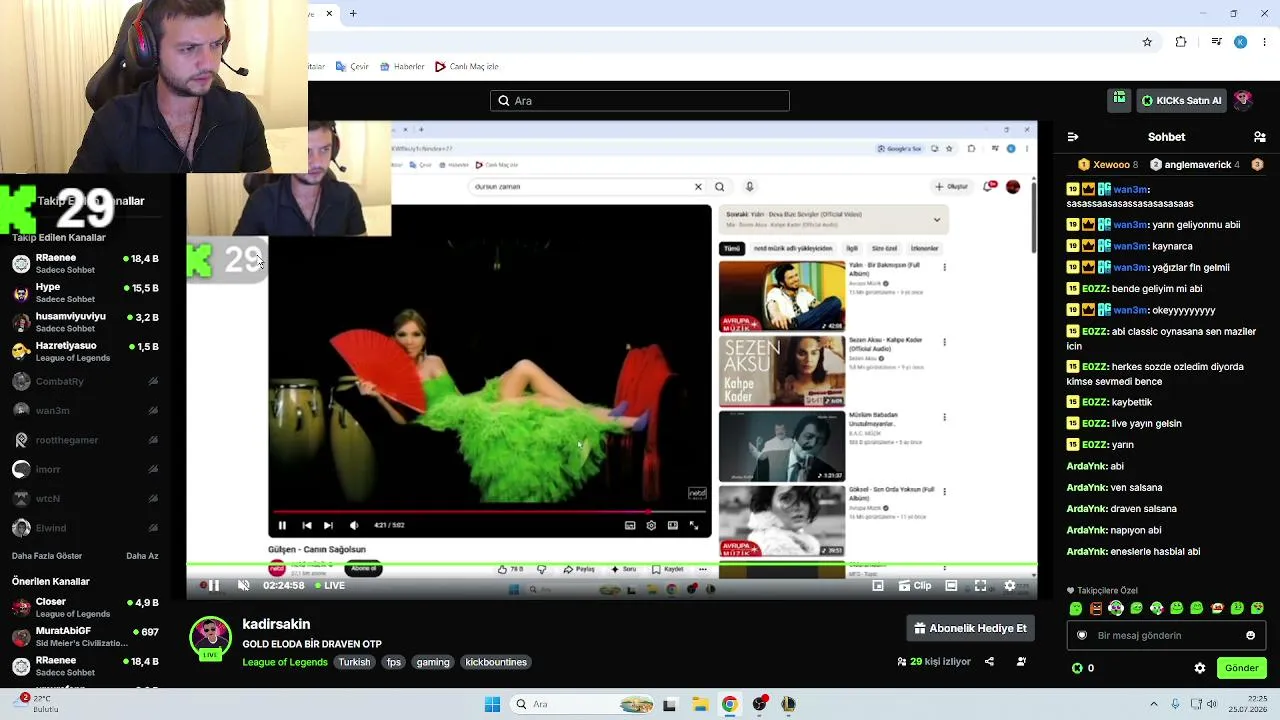Open rootthegamer channel in sidebar
This screenshot has width=1280, height=720.
(85, 440)
